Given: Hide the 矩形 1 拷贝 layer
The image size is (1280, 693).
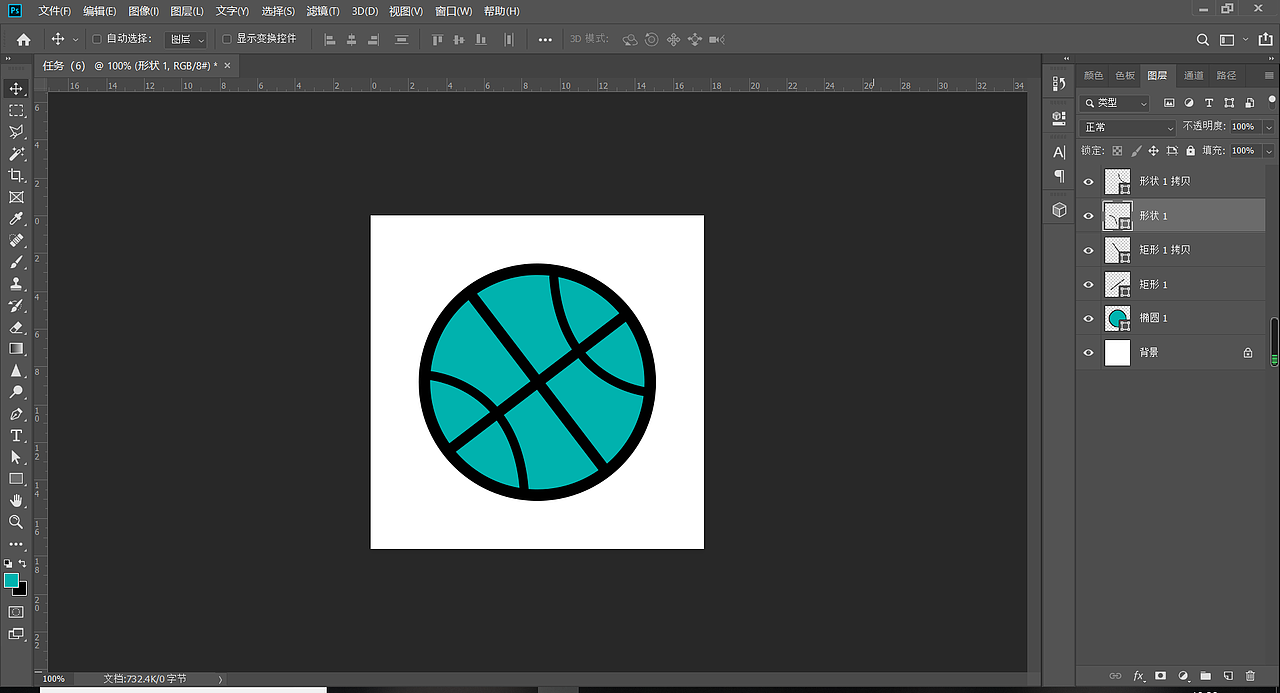Looking at the screenshot, I should point(1089,250).
